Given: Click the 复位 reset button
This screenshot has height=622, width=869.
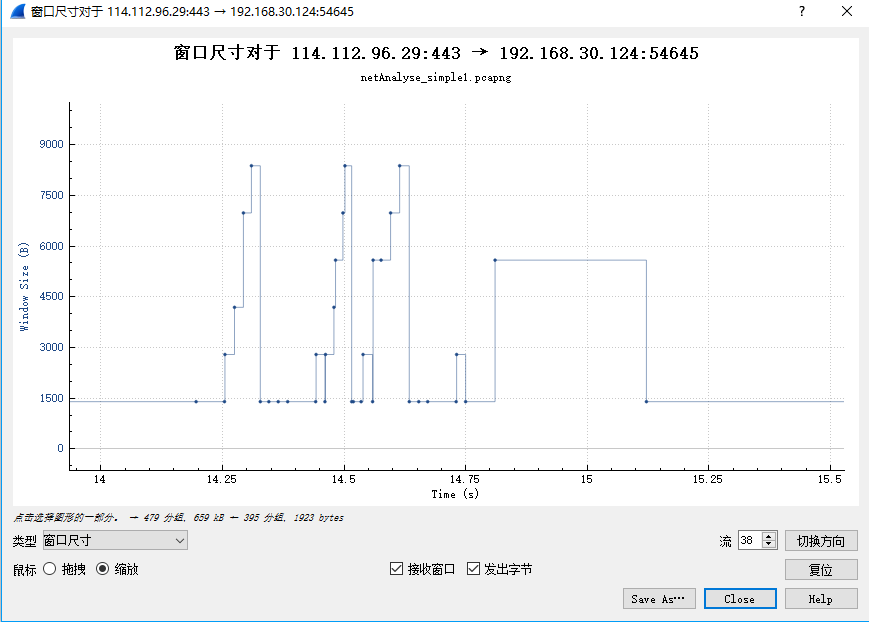Looking at the screenshot, I should point(821,570).
